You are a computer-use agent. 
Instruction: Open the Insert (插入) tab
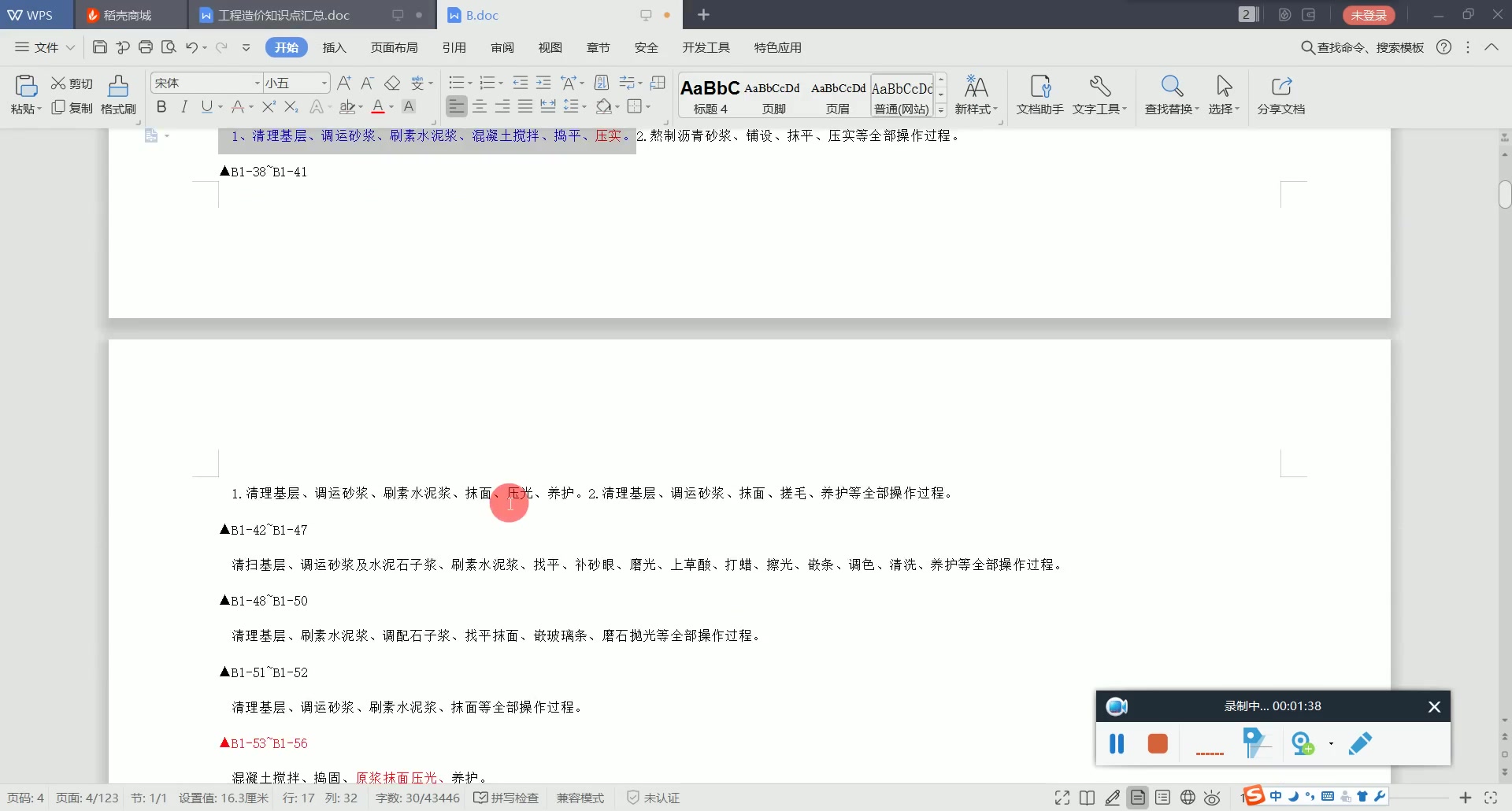(x=335, y=47)
